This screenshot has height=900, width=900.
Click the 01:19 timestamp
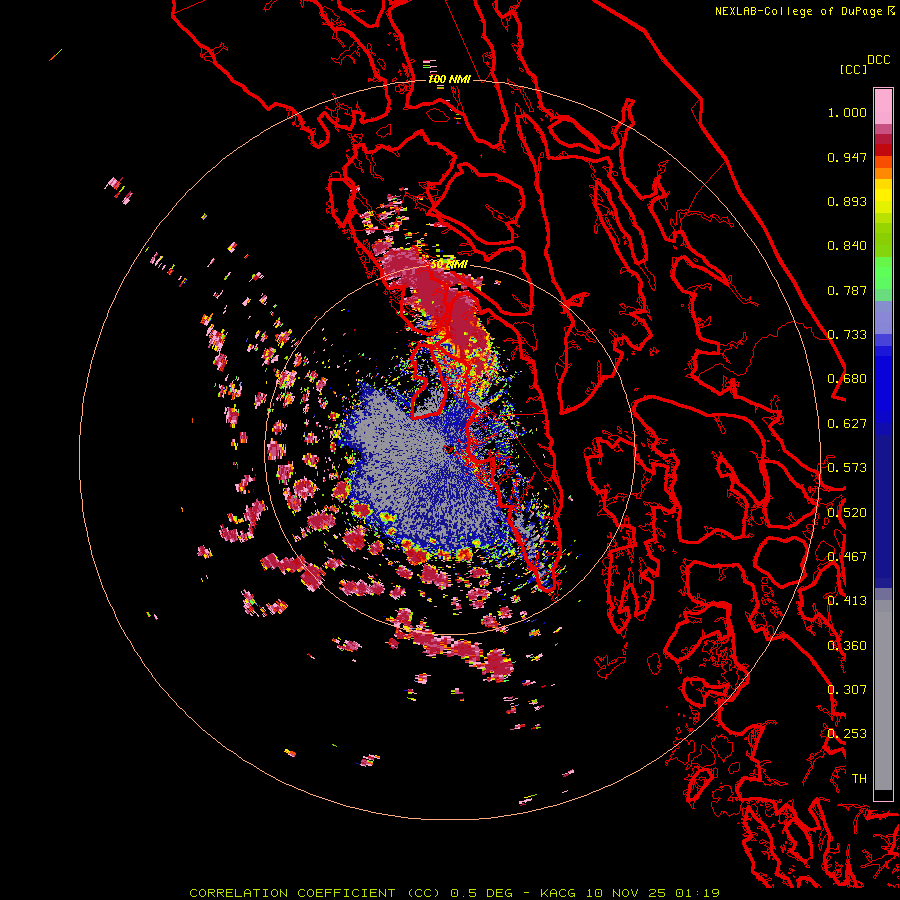click(697, 893)
